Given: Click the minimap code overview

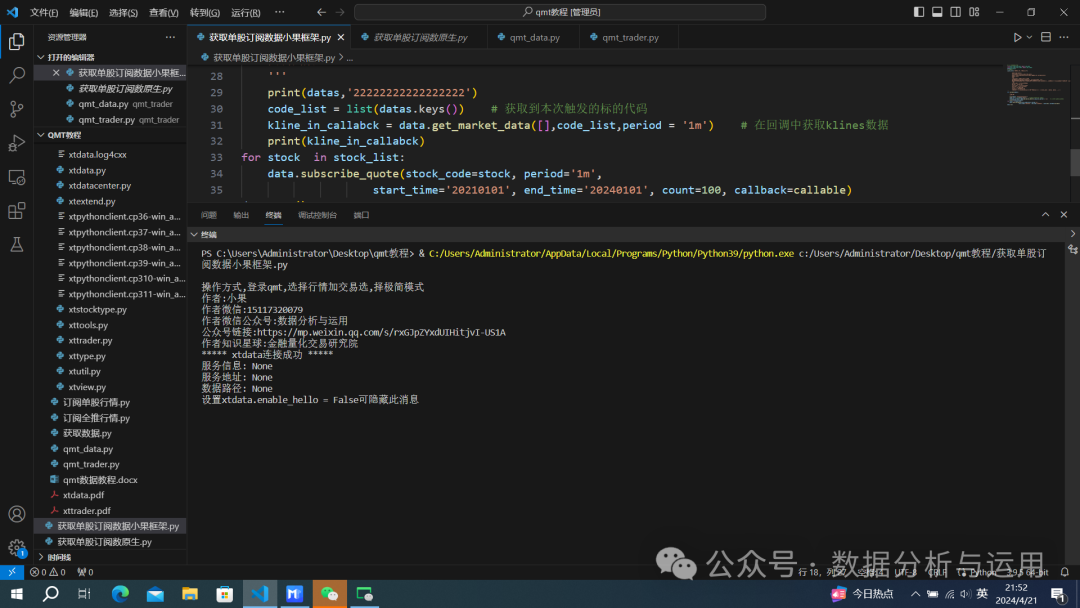Looking at the screenshot, I should point(1036,85).
